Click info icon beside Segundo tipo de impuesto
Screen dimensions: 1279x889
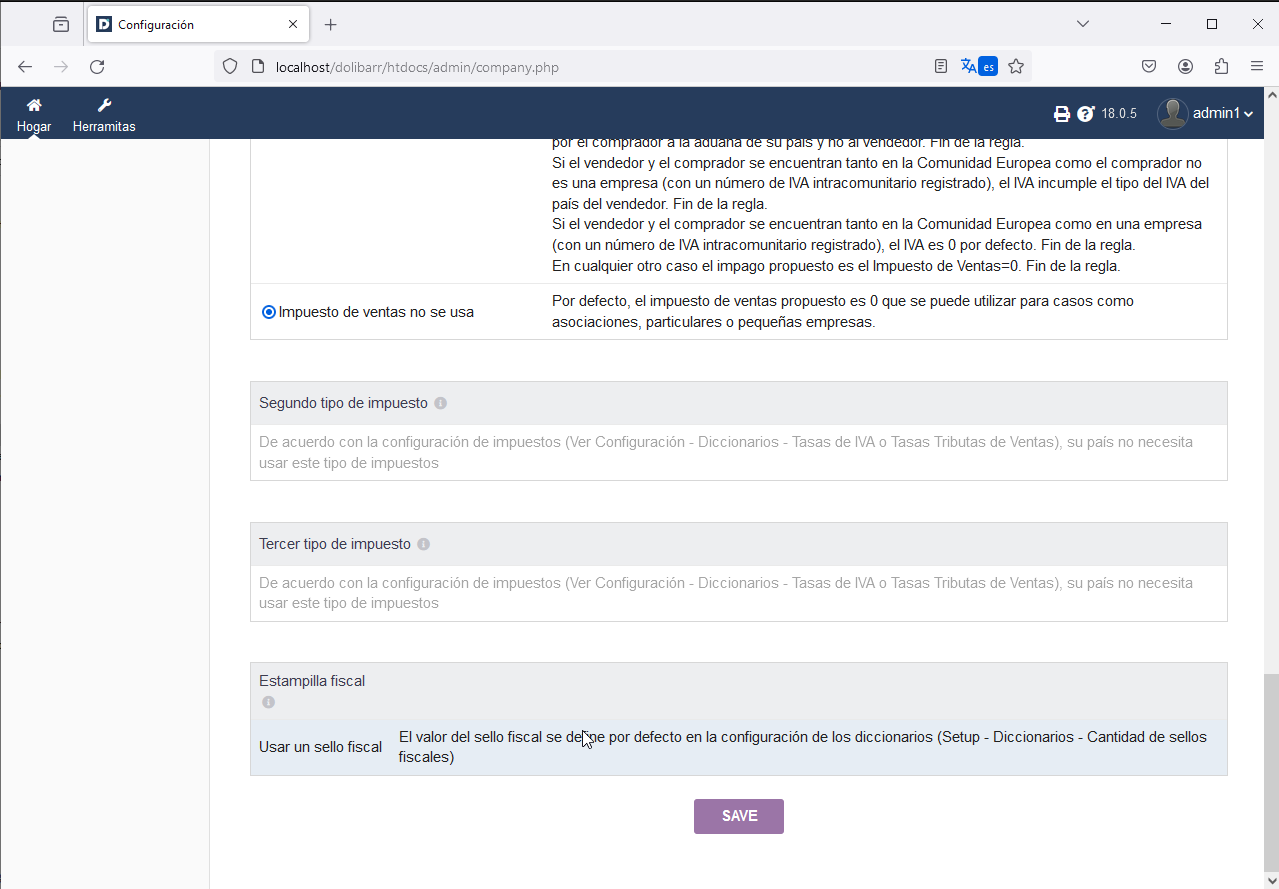(x=441, y=404)
